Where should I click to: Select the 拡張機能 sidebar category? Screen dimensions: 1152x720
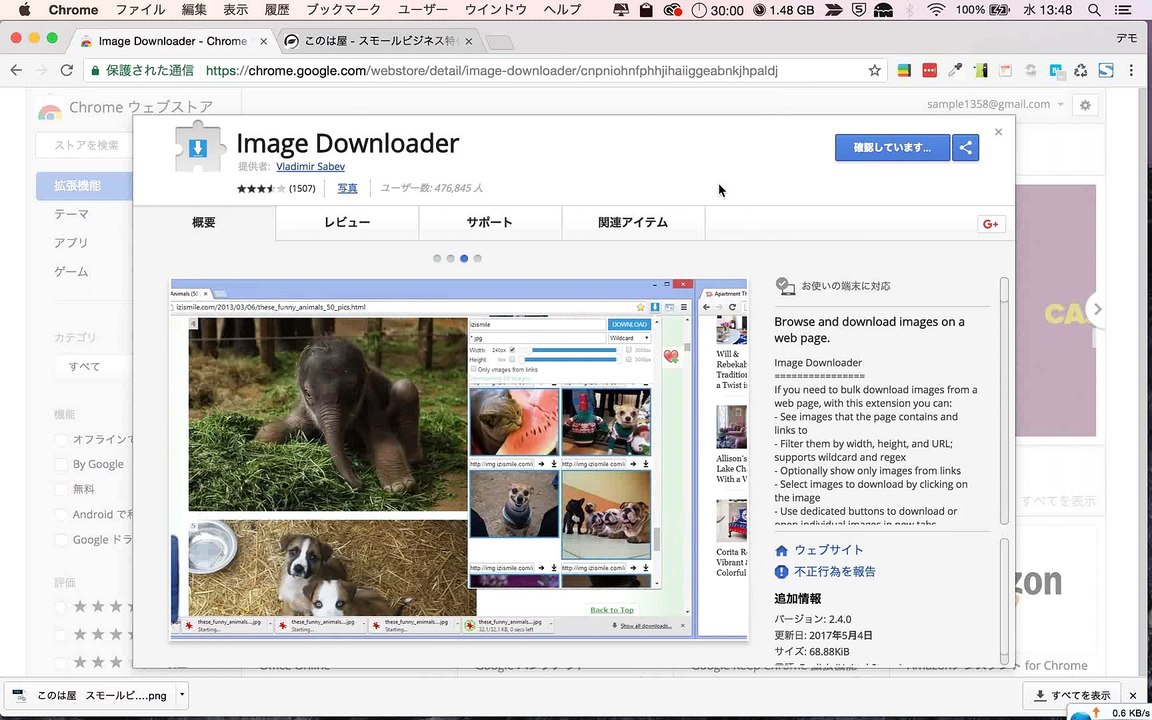(x=84, y=186)
